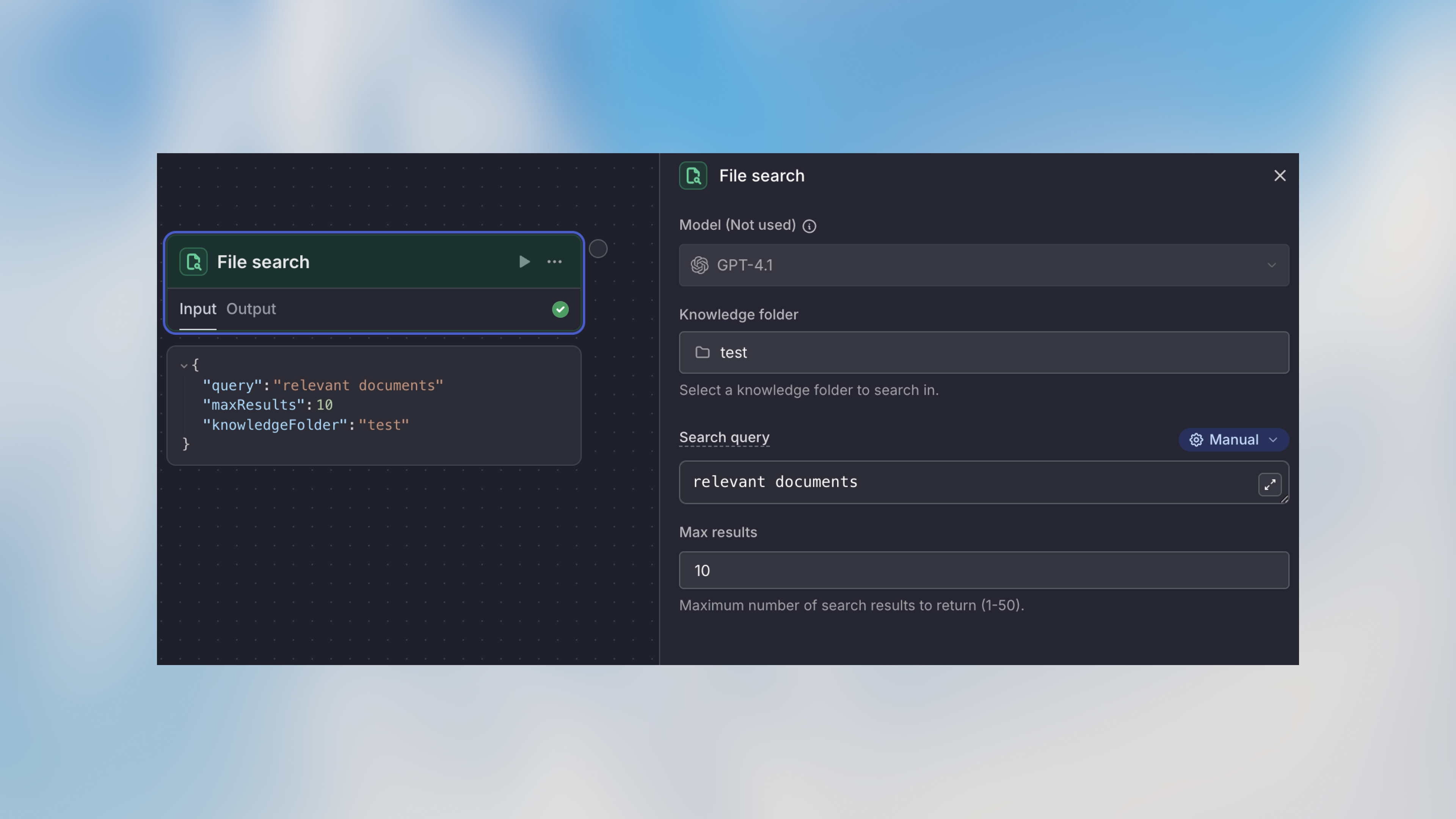This screenshot has width=1456, height=819.
Task: Expand the search query text area
Action: tap(1270, 485)
